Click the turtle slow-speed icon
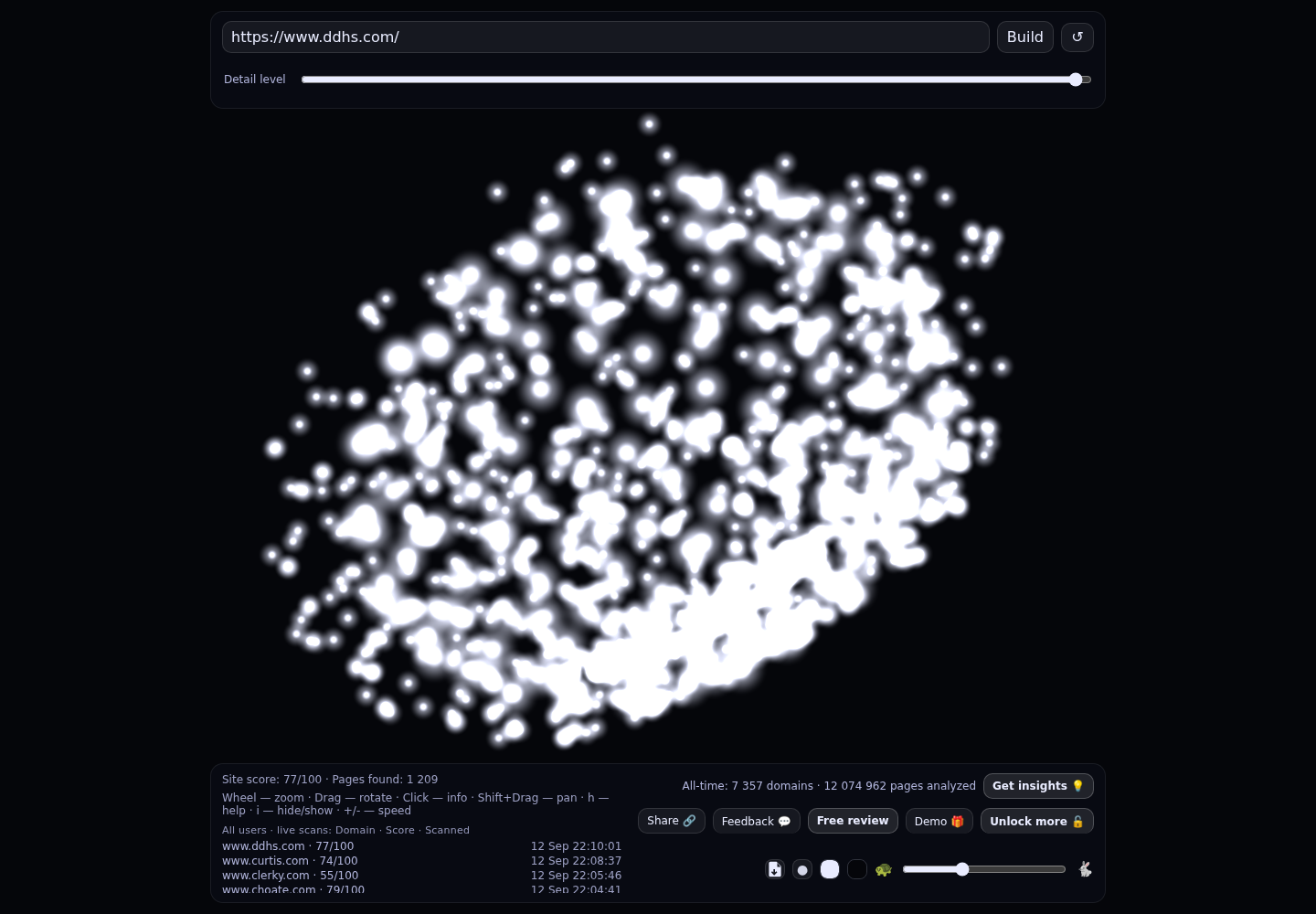The width and height of the screenshot is (1316, 914). tap(884, 869)
